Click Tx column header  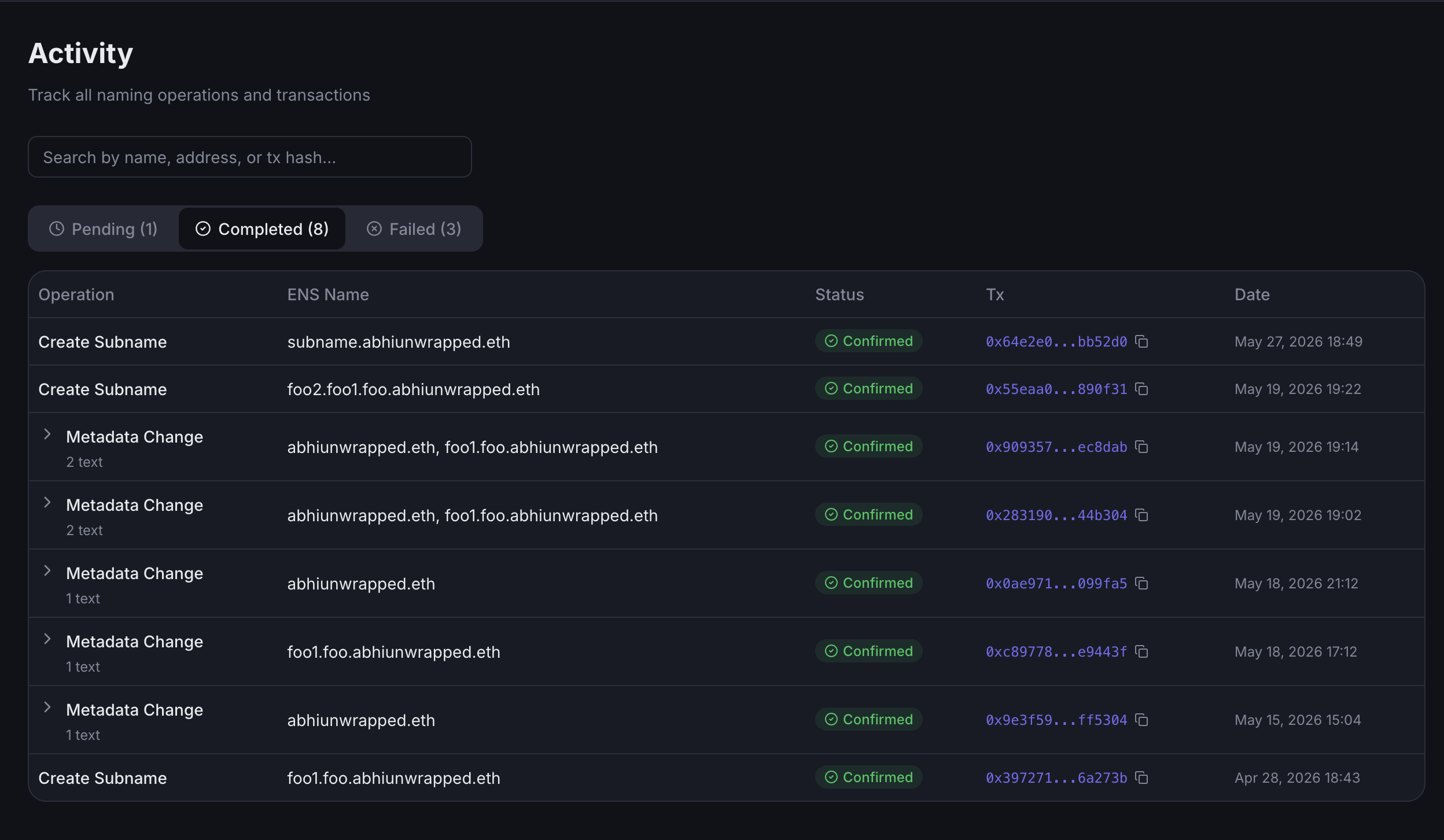(995, 294)
